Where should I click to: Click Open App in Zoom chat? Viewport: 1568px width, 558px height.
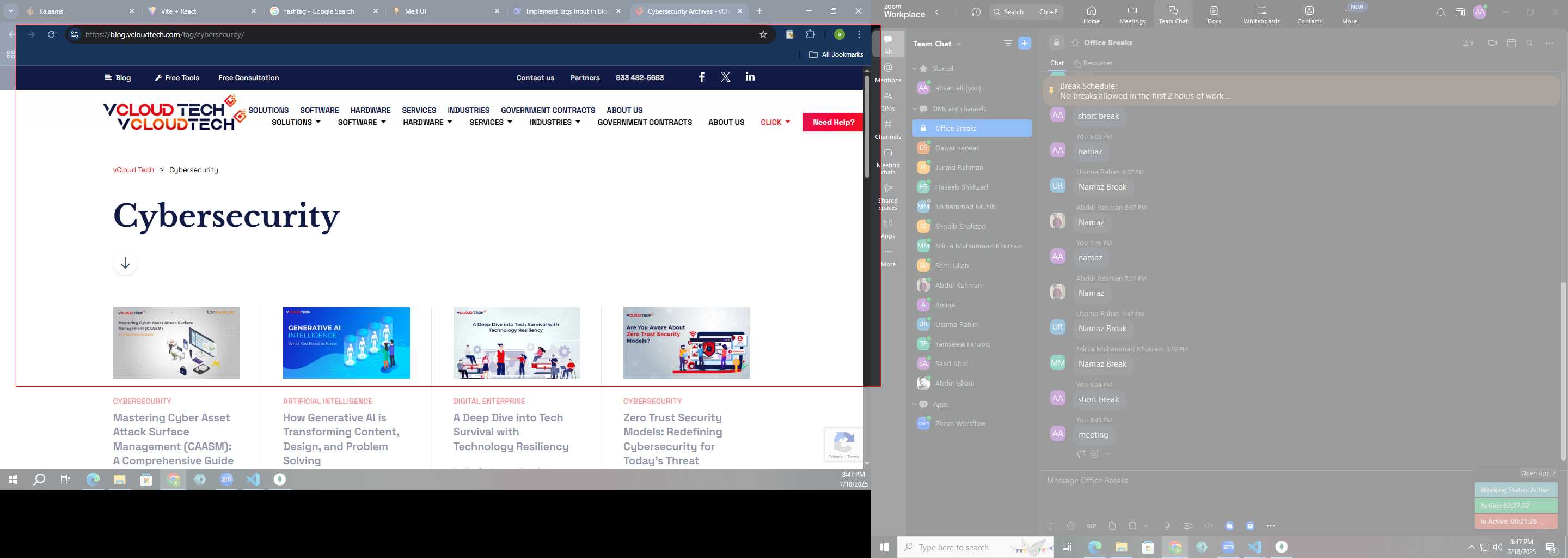pyautogui.click(x=1538, y=472)
